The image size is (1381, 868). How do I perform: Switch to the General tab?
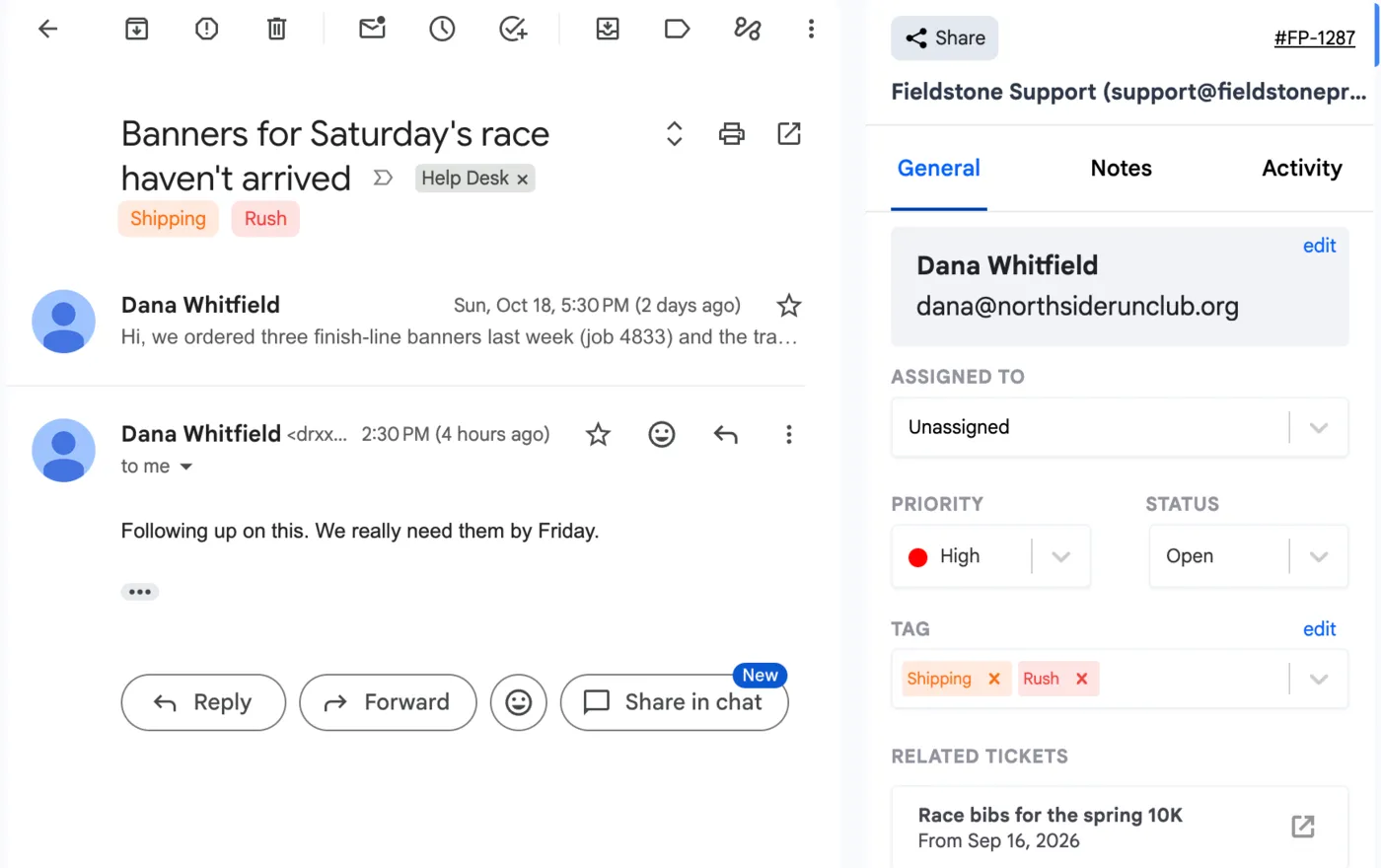(x=938, y=168)
